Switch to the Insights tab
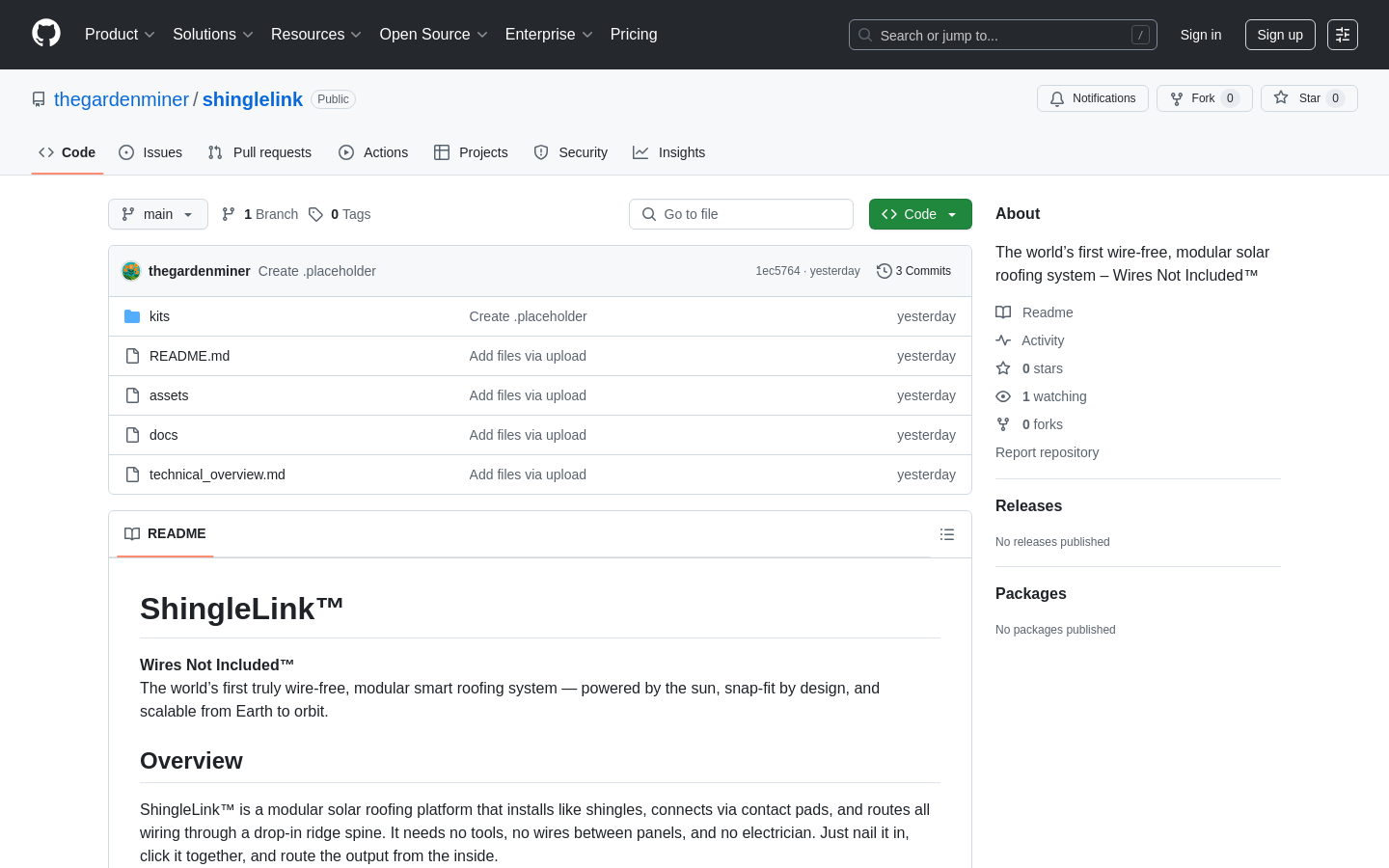Viewport: 1389px width, 868px height. (669, 152)
